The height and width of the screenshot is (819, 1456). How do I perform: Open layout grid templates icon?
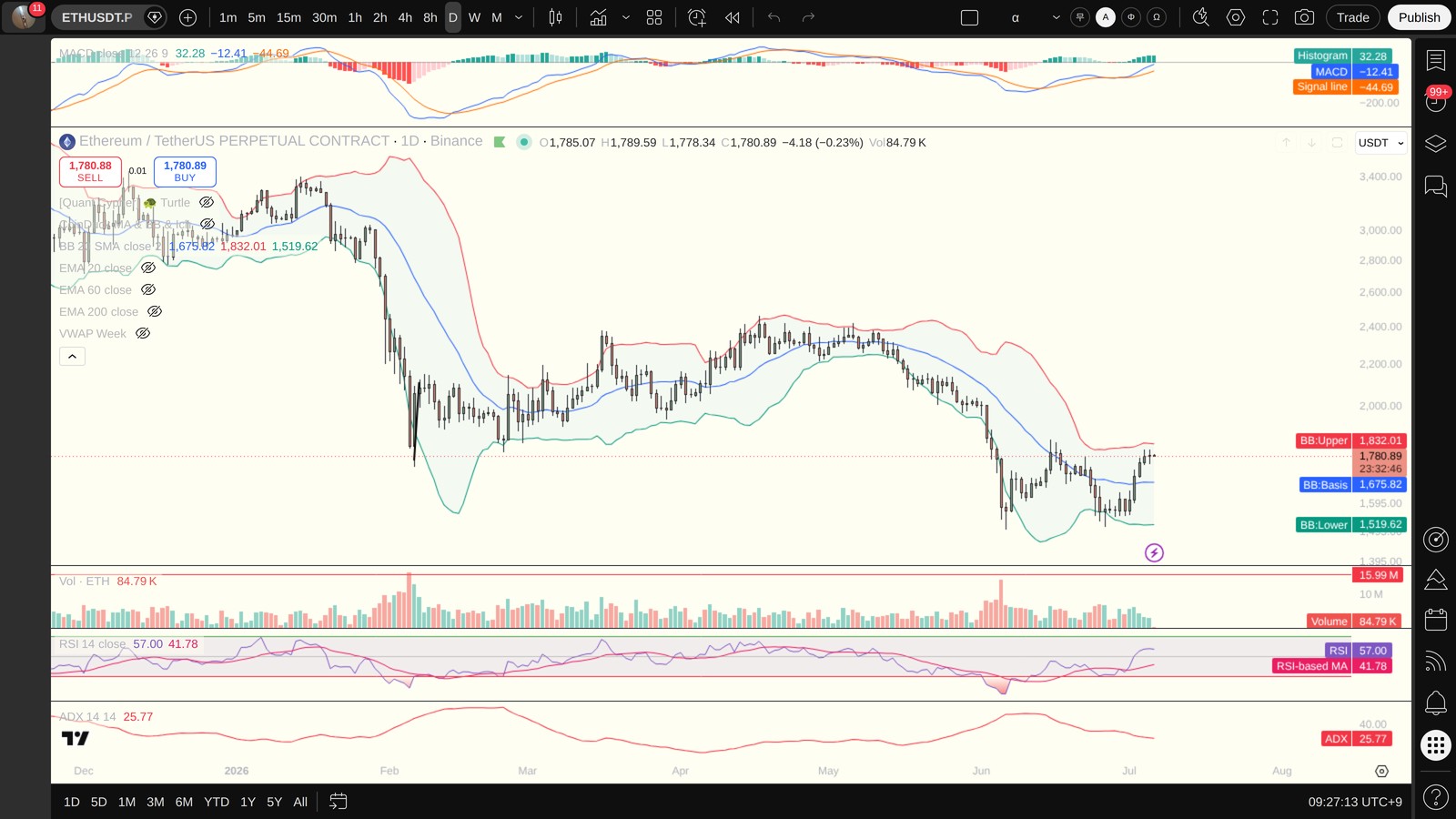654,17
